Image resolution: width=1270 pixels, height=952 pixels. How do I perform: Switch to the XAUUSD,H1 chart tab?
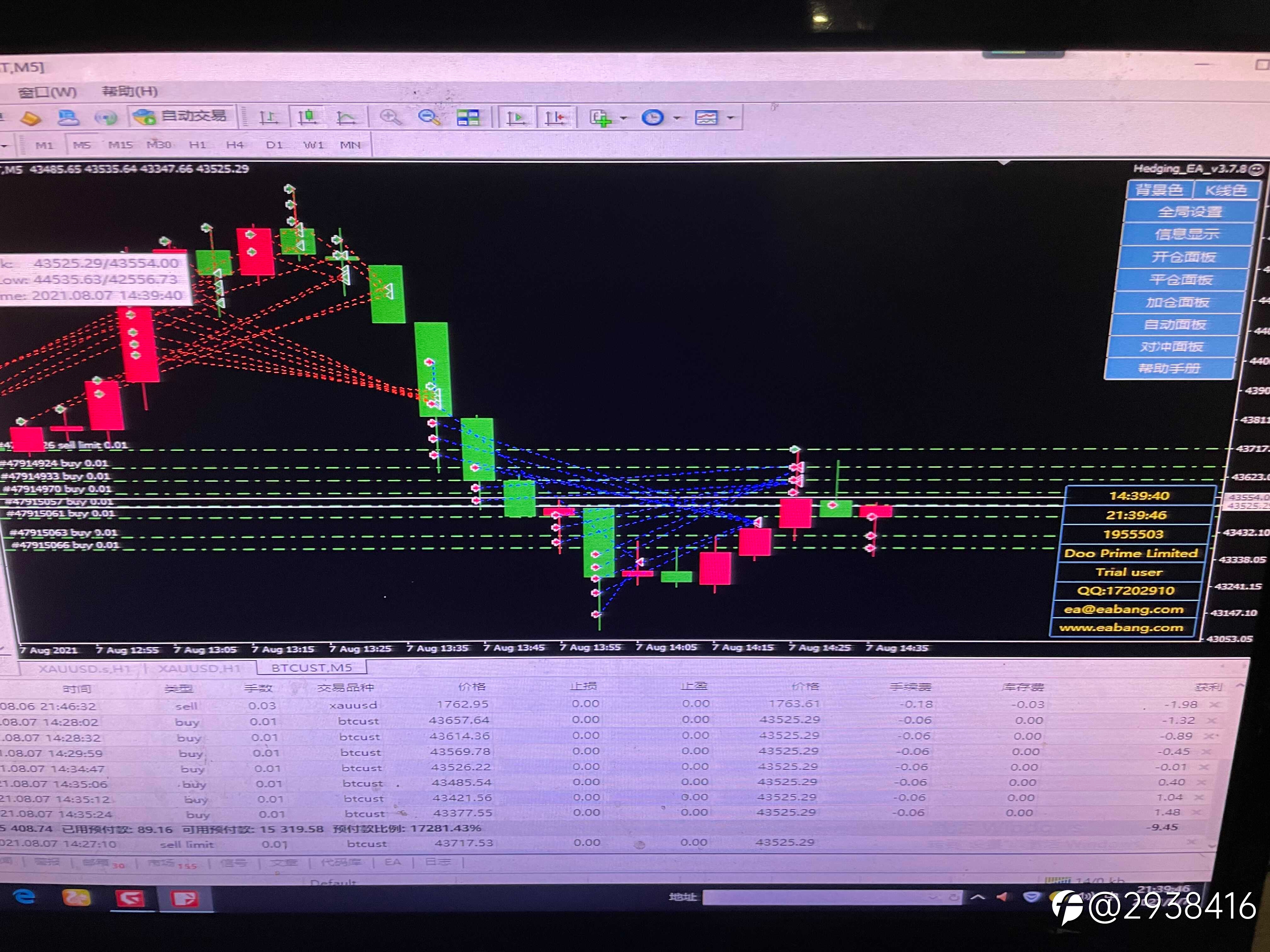199,669
